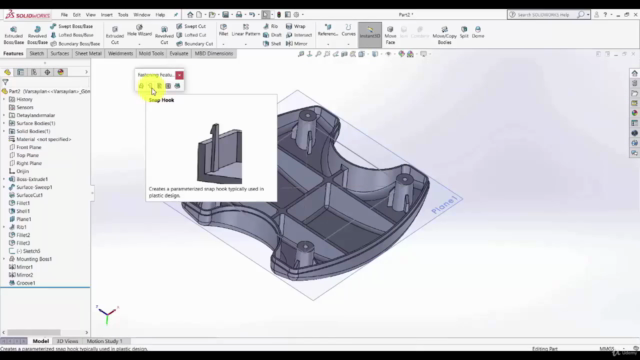The height and width of the screenshot is (360, 640).
Task: Open the DisplayManager tab icon
Action: (60, 72)
